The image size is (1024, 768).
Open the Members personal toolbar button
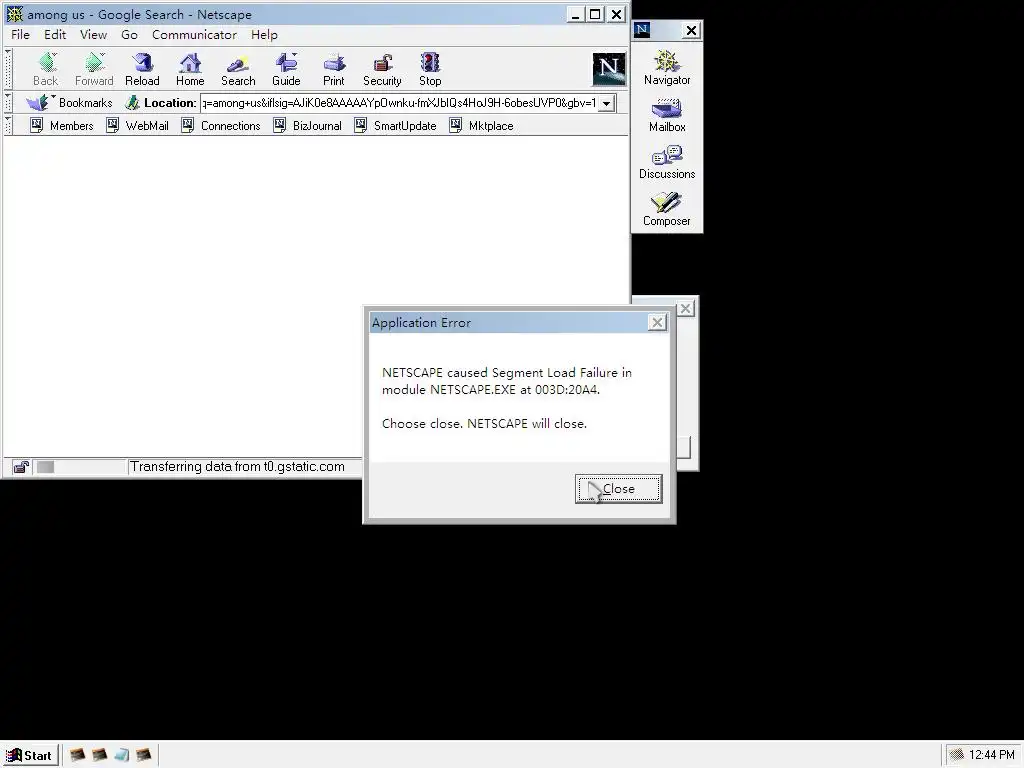(x=62, y=125)
